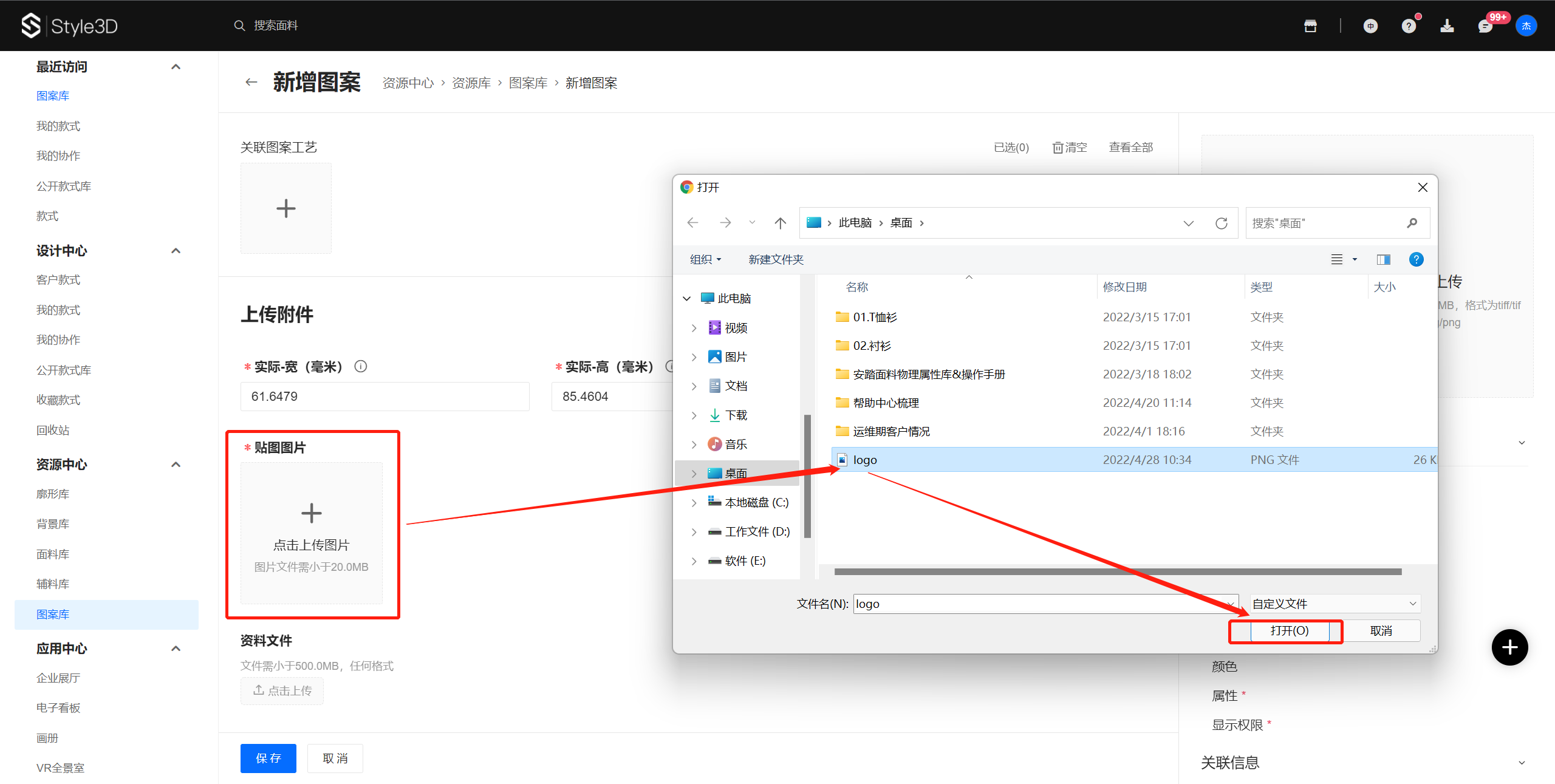Open the help question mark icon in header
This screenshot has width=1555, height=784.
pyautogui.click(x=1409, y=26)
